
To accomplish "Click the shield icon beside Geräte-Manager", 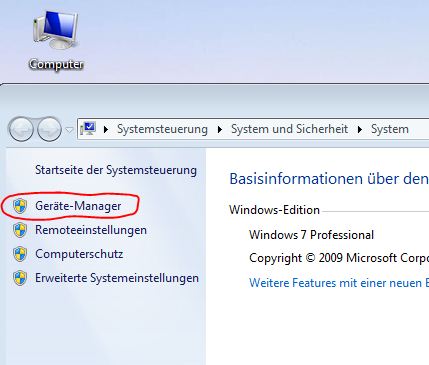I will point(20,206).
